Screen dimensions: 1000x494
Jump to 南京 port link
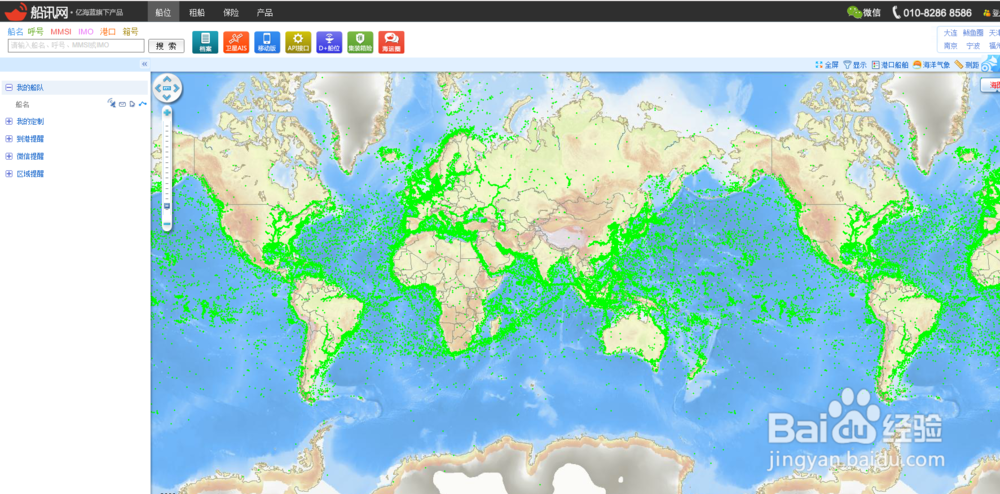(x=950, y=46)
